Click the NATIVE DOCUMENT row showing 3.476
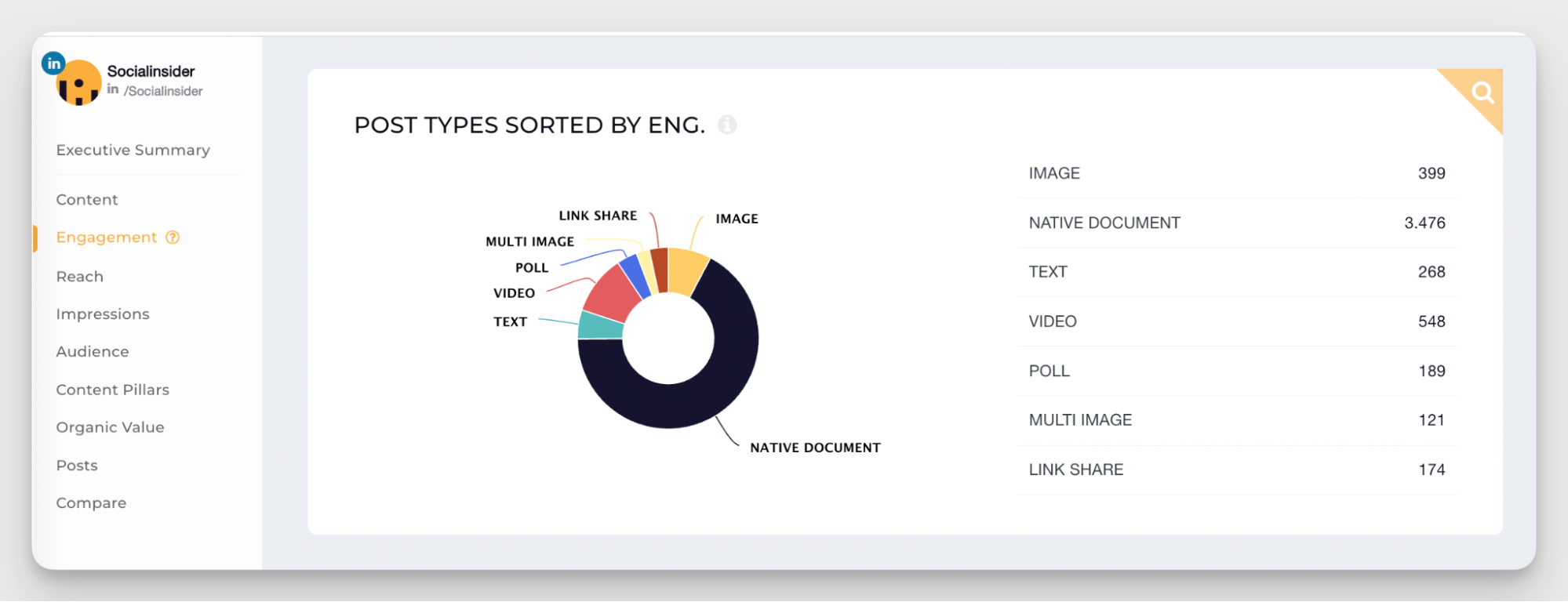The image size is (1568, 602). 1235,223
